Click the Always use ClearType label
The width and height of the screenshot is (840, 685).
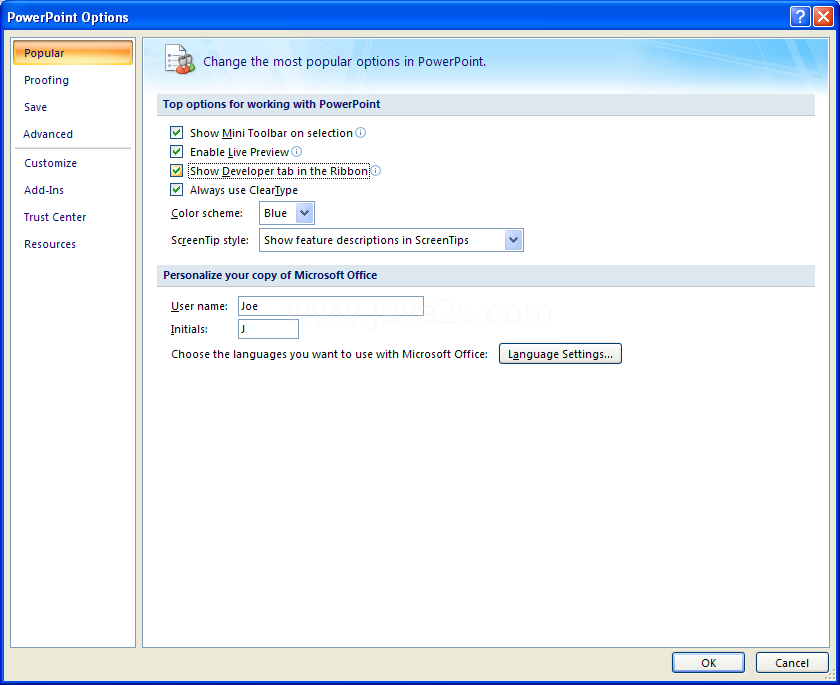tap(244, 190)
